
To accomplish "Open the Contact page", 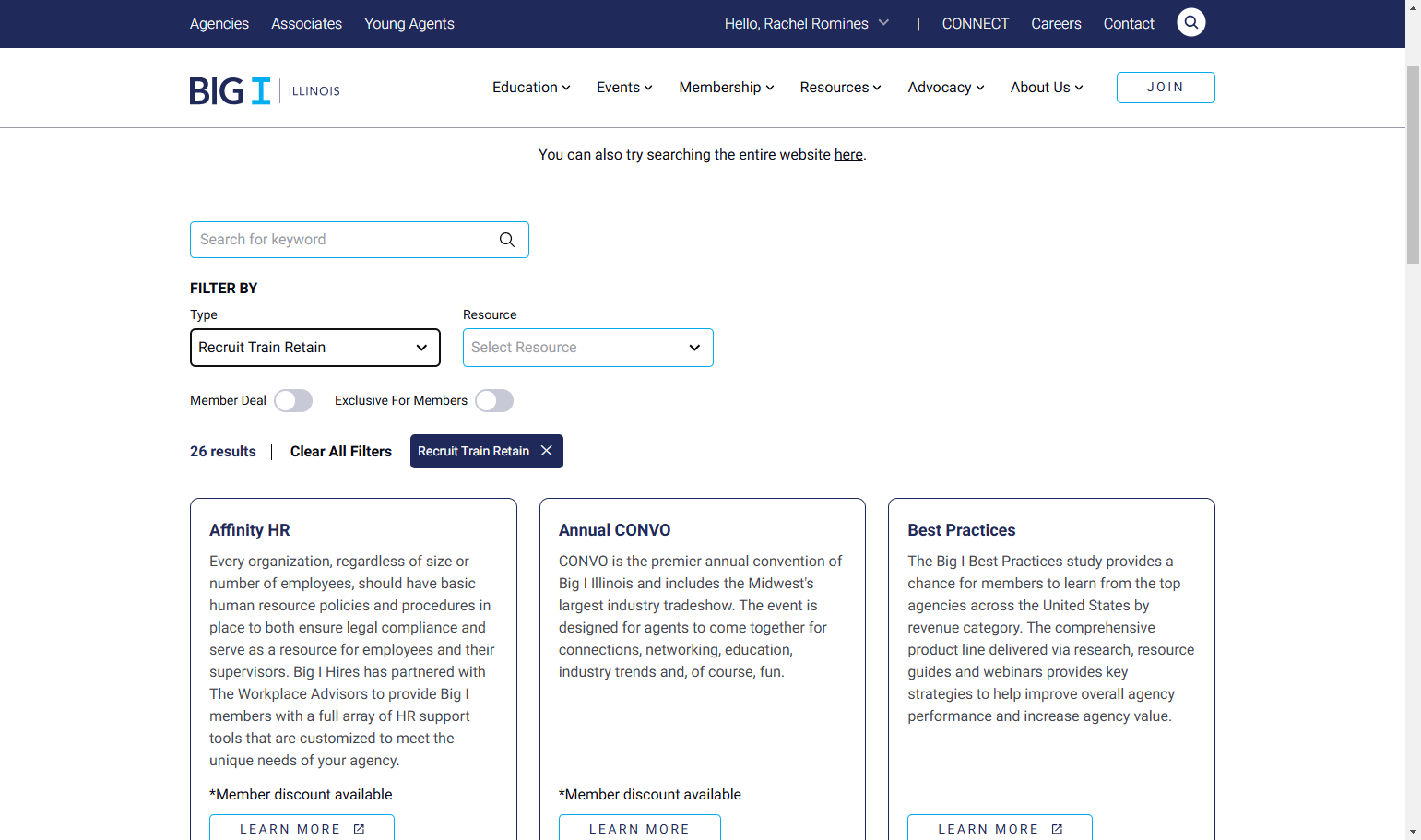I will (1129, 23).
